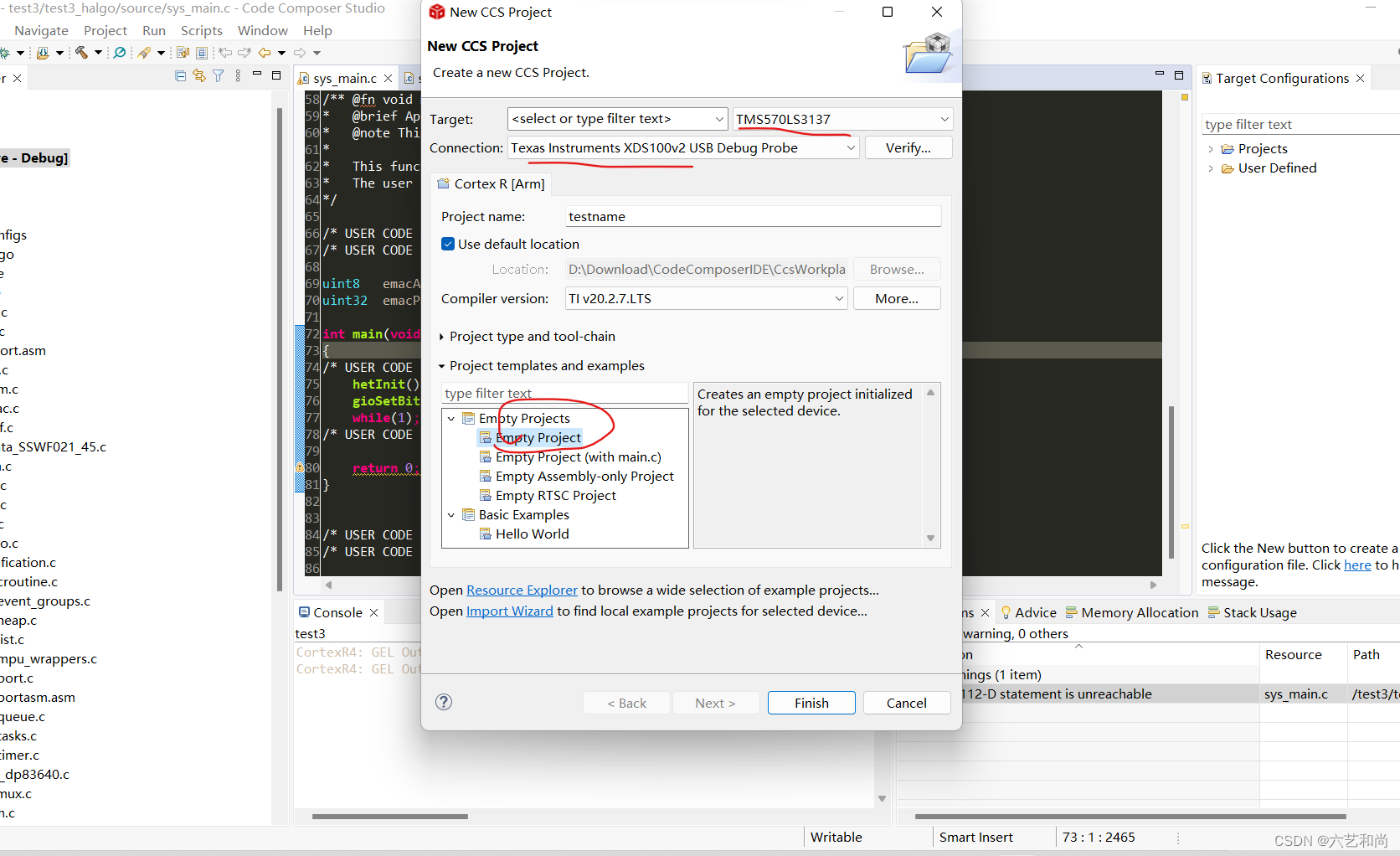
Task: Maximize the editor area panel
Action: [x=1179, y=75]
